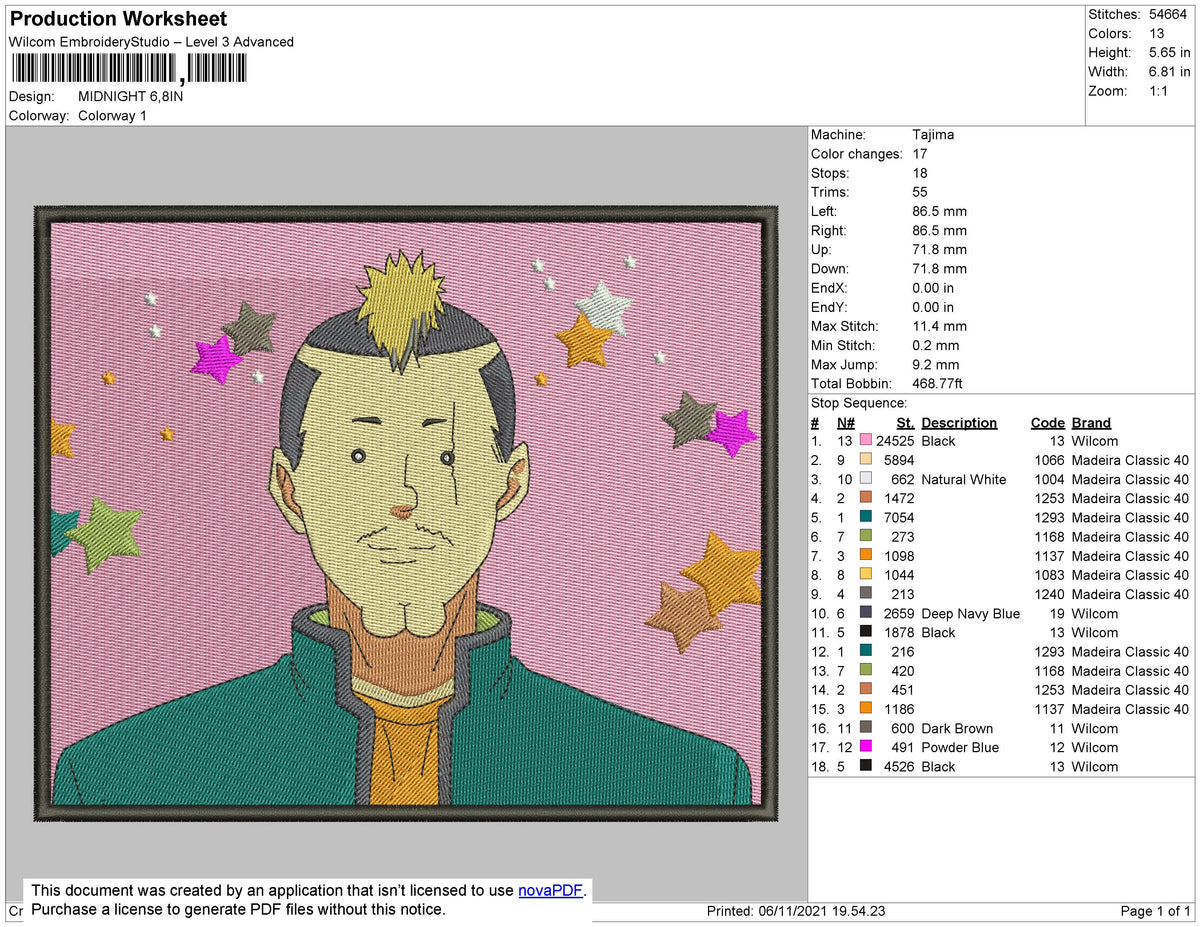
Task: Pick the Deep Navy Blue swatch
Action: pyautogui.click(x=865, y=613)
